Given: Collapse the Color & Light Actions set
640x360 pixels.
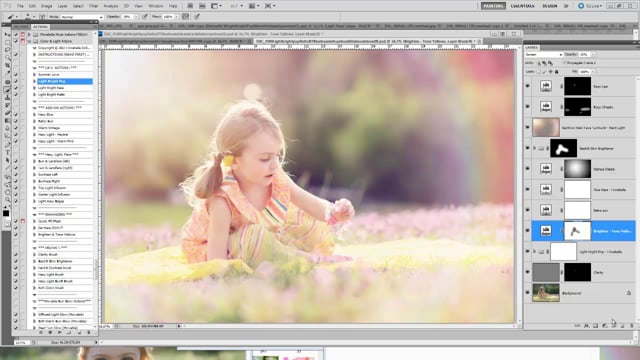Looking at the screenshot, I should [29, 41].
